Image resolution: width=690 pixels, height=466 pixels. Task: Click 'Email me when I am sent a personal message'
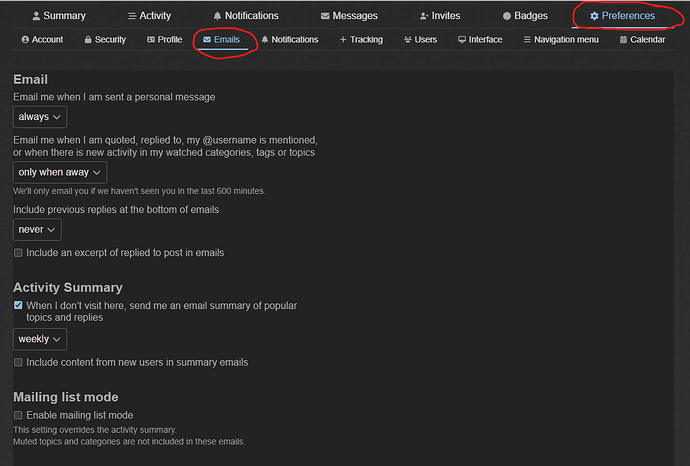[114, 97]
